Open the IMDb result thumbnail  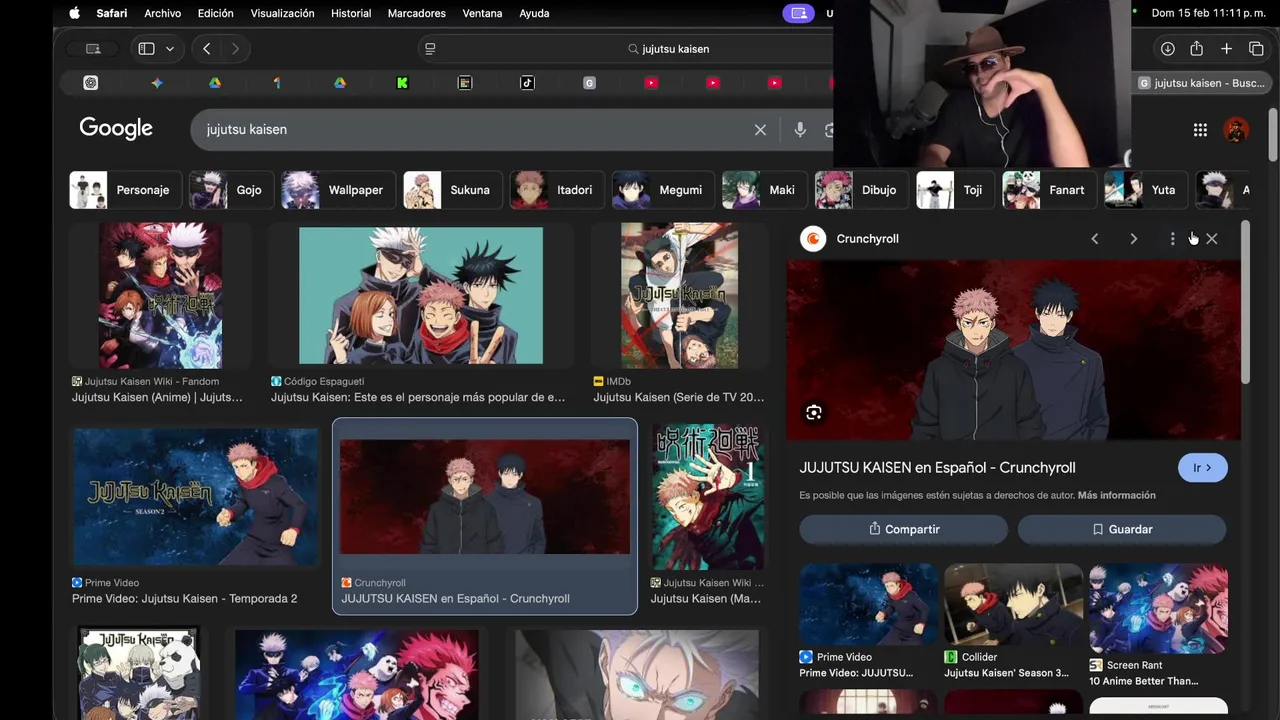pos(679,296)
